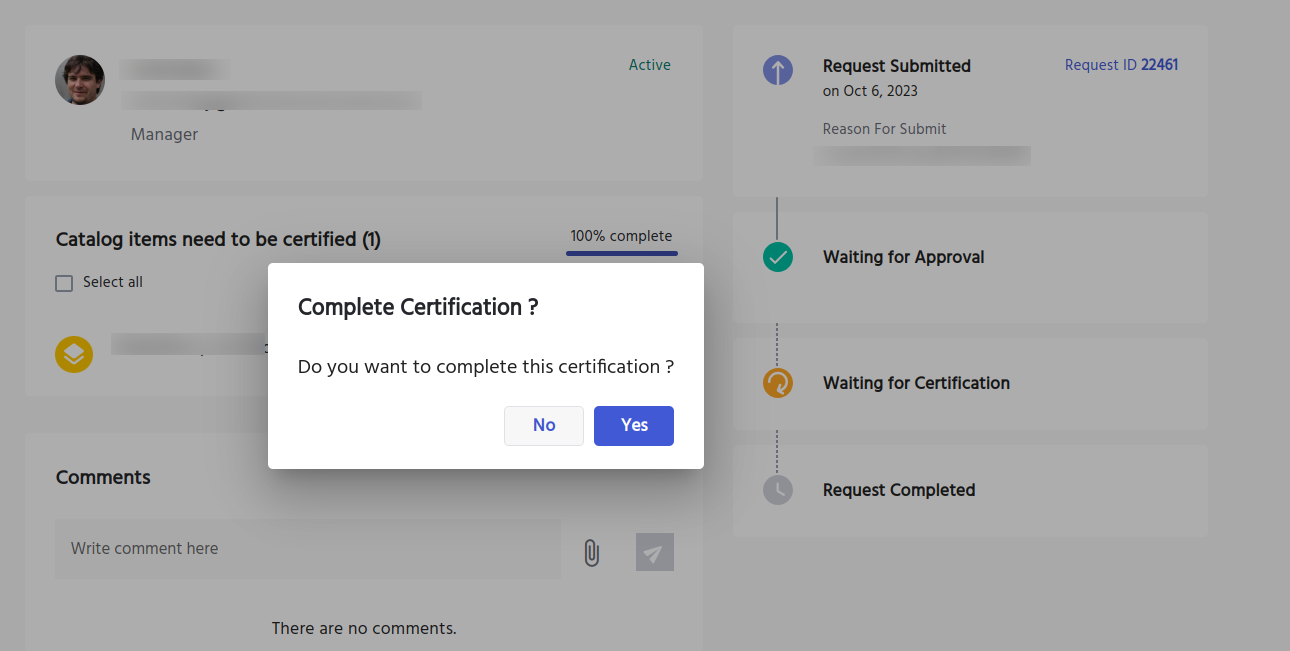Click the Write comment here field
Viewport: 1290px width, 651px height.
pos(307,548)
